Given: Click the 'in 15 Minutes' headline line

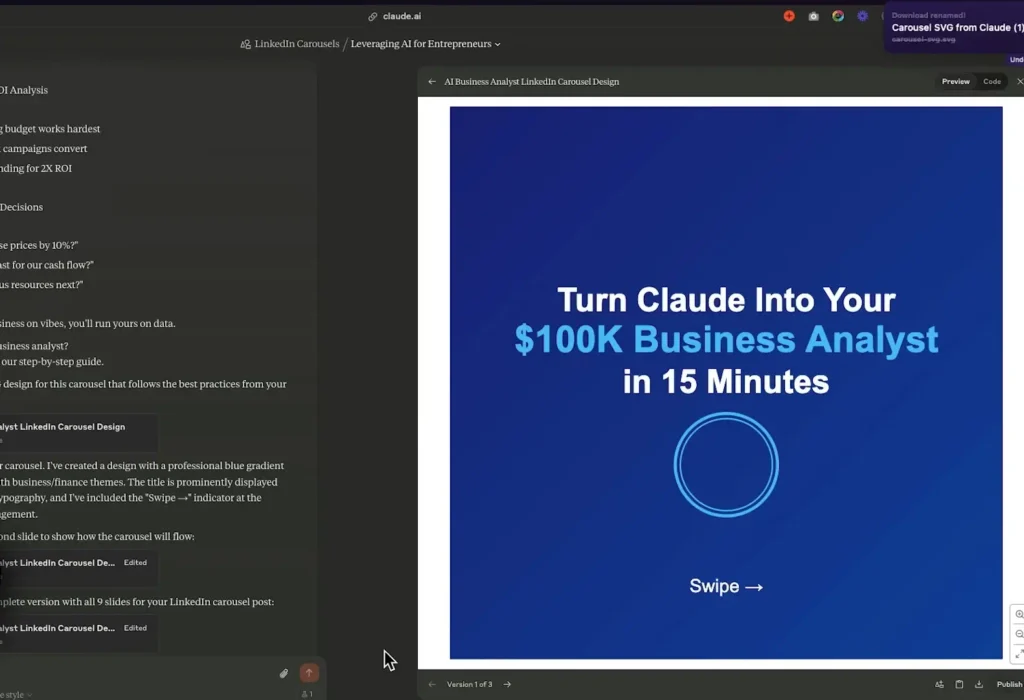Looking at the screenshot, I should [x=726, y=382].
